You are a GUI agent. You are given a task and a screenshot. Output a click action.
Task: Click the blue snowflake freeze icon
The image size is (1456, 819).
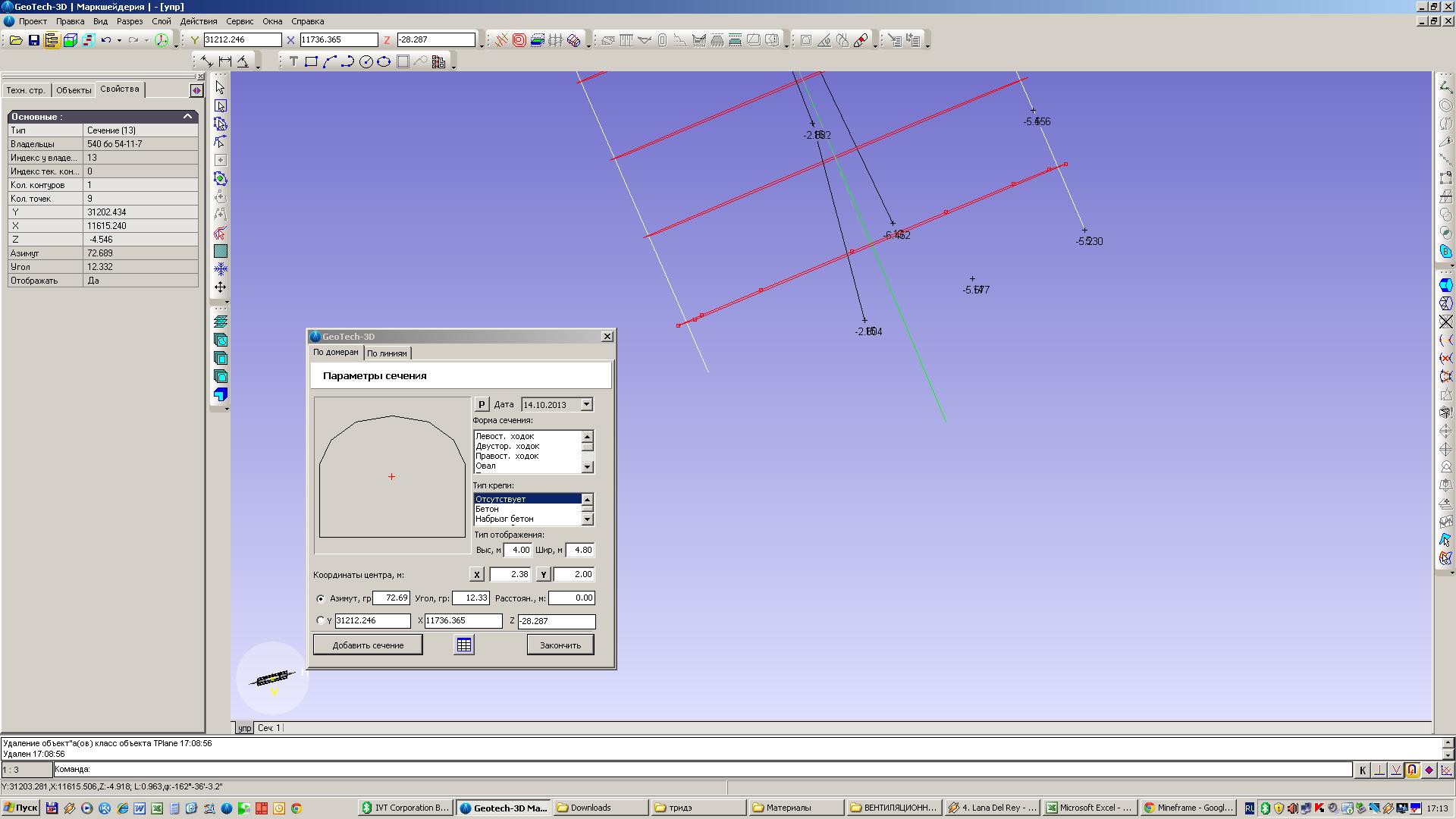click(220, 269)
